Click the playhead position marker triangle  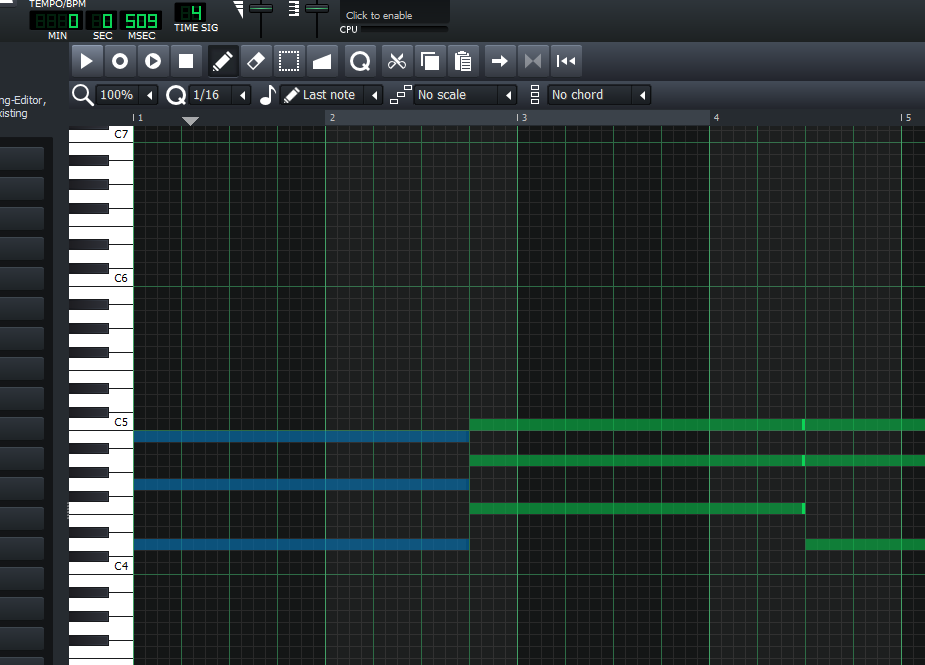[x=190, y=121]
